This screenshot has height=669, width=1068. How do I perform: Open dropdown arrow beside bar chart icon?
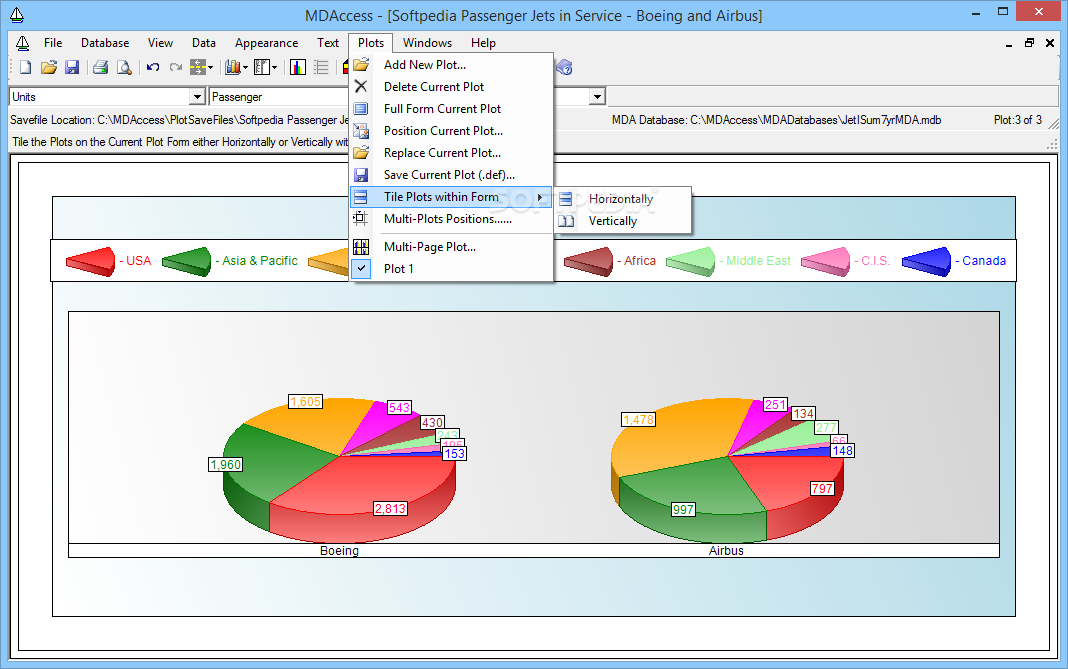click(245, 67)
